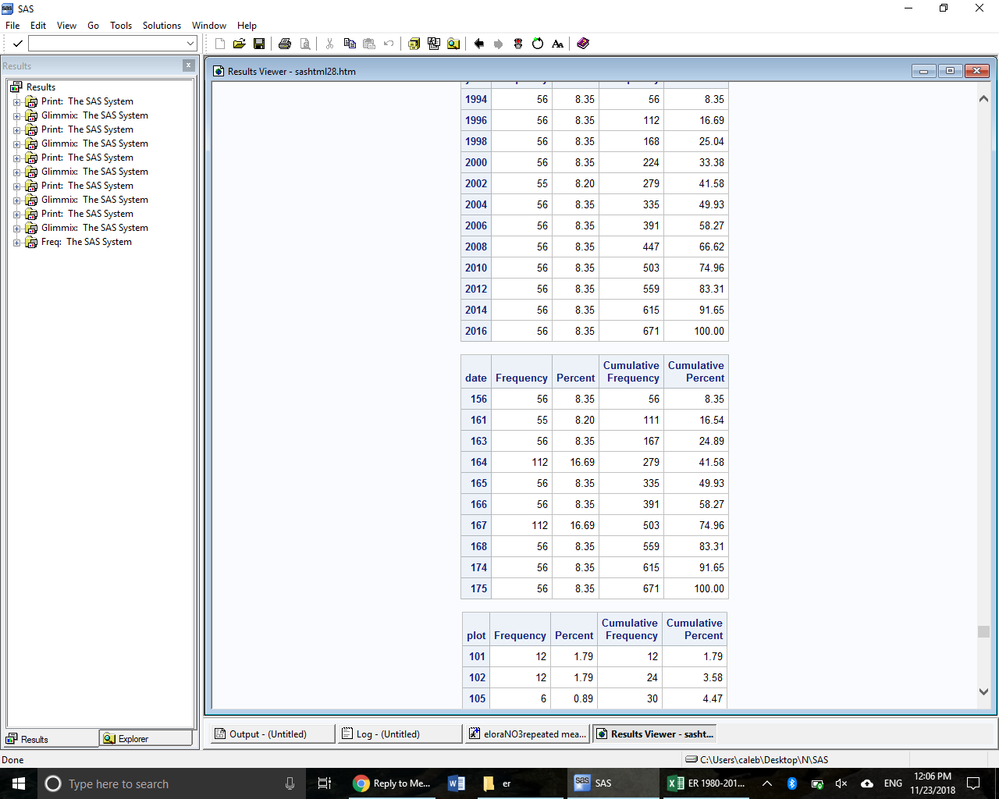This screenshot has width=999, height=799.
Task: Click the Results Viewer vertical scrollbar thumb
Action: 983,631
